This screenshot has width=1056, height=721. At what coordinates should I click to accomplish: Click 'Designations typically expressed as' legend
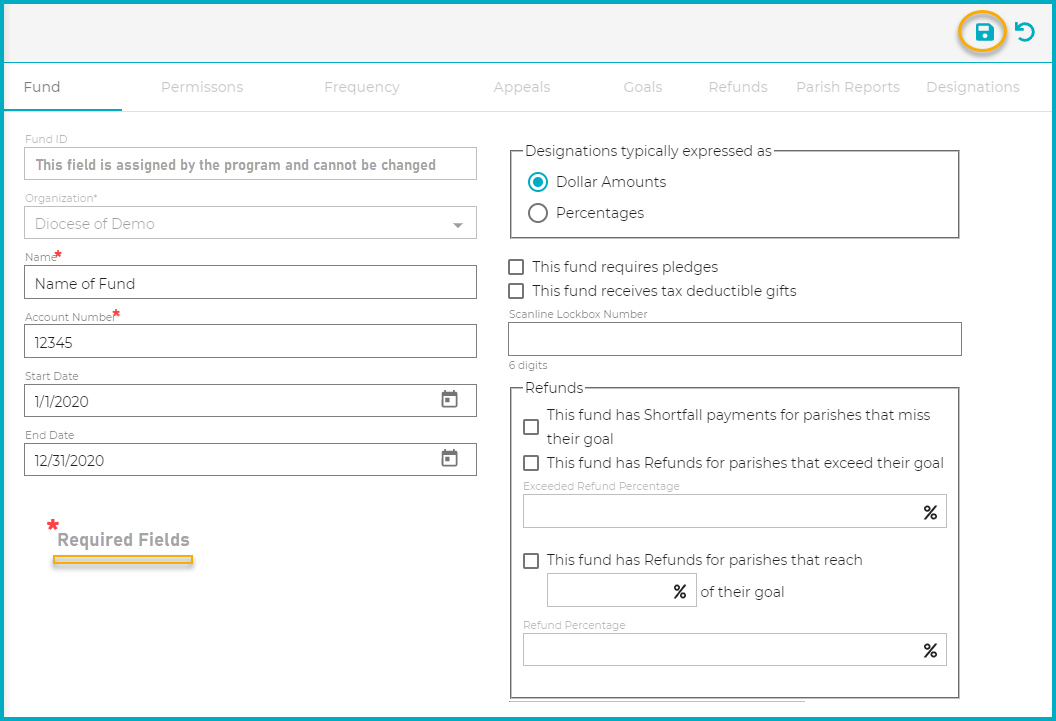tap(649, 151)
